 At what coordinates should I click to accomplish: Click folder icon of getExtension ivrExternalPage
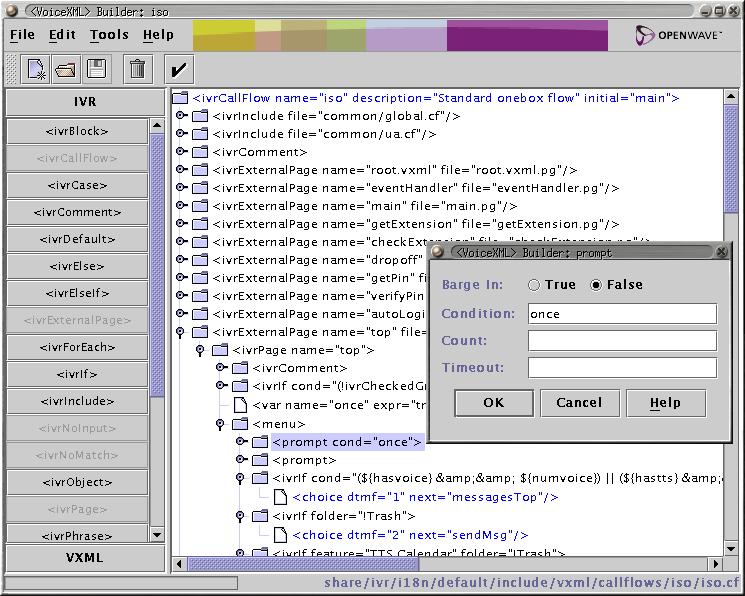point(200,224)
